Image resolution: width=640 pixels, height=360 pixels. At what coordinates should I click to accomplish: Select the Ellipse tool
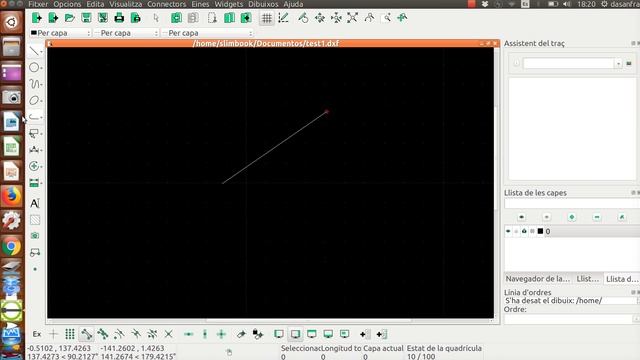[35, 100]
